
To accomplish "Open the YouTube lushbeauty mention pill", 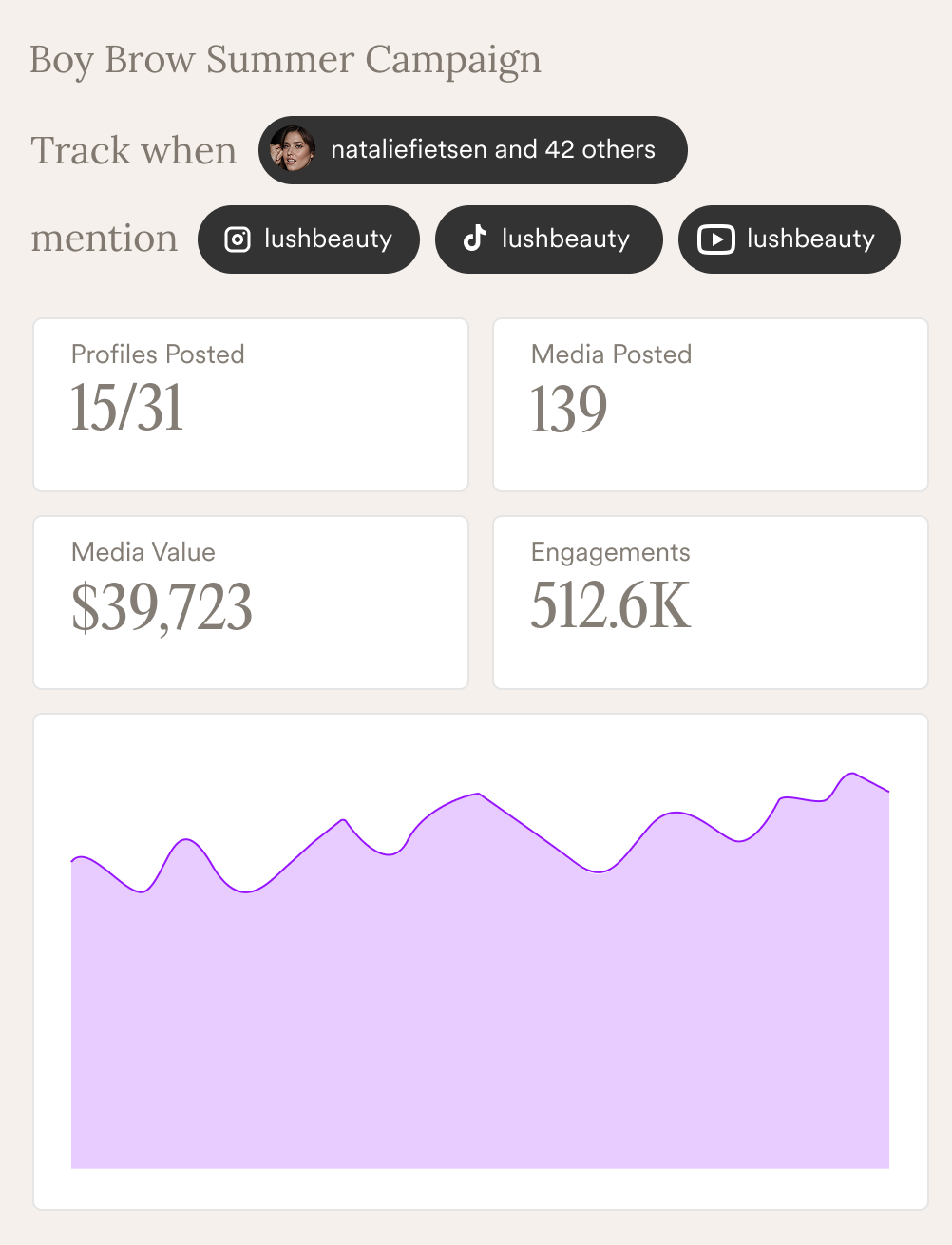I will click(789, 239).
